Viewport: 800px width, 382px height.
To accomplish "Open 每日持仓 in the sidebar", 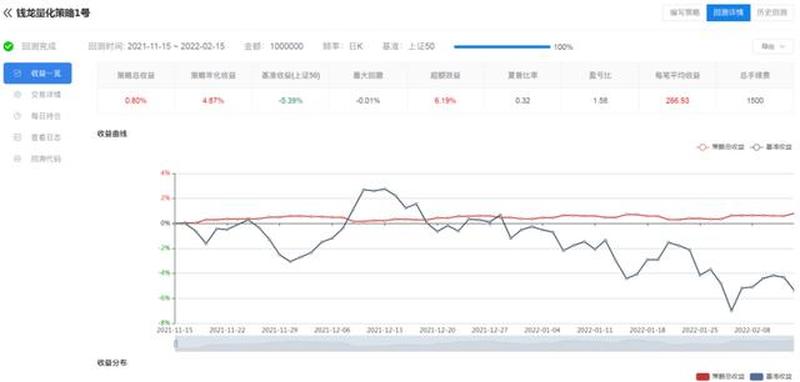I will pyautogui.click(x=37, y=116).
